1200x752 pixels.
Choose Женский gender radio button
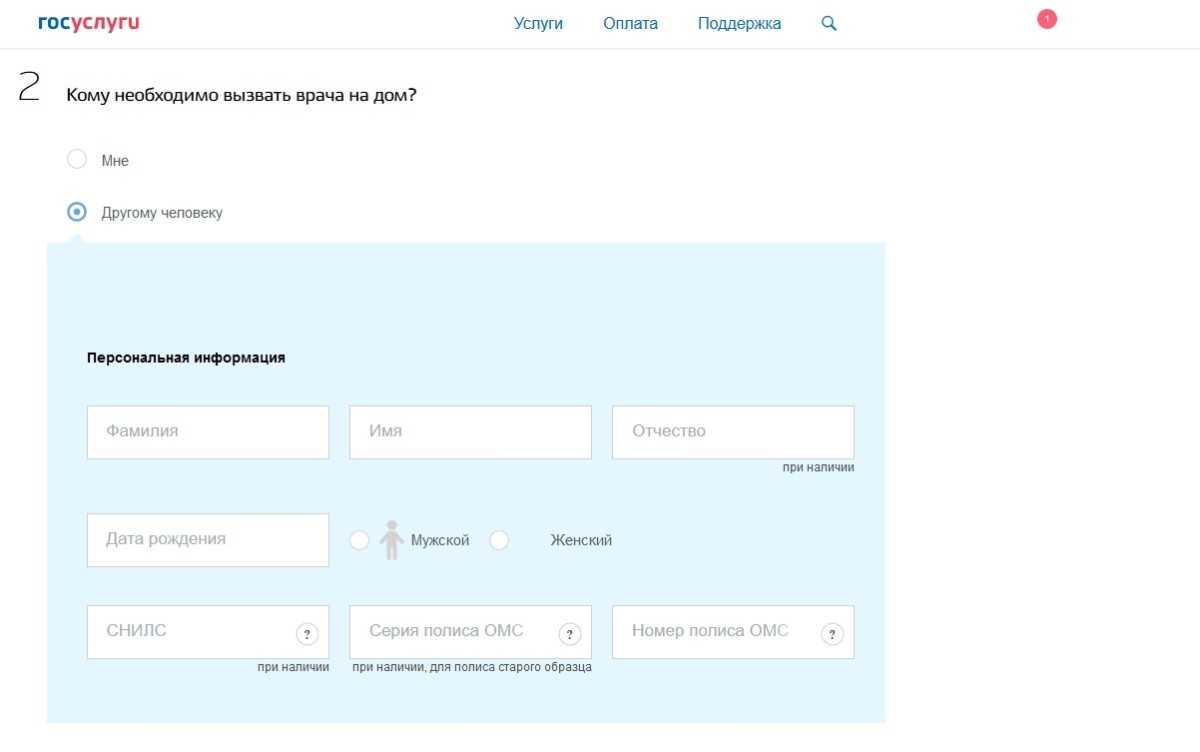(x=499, y=540)
